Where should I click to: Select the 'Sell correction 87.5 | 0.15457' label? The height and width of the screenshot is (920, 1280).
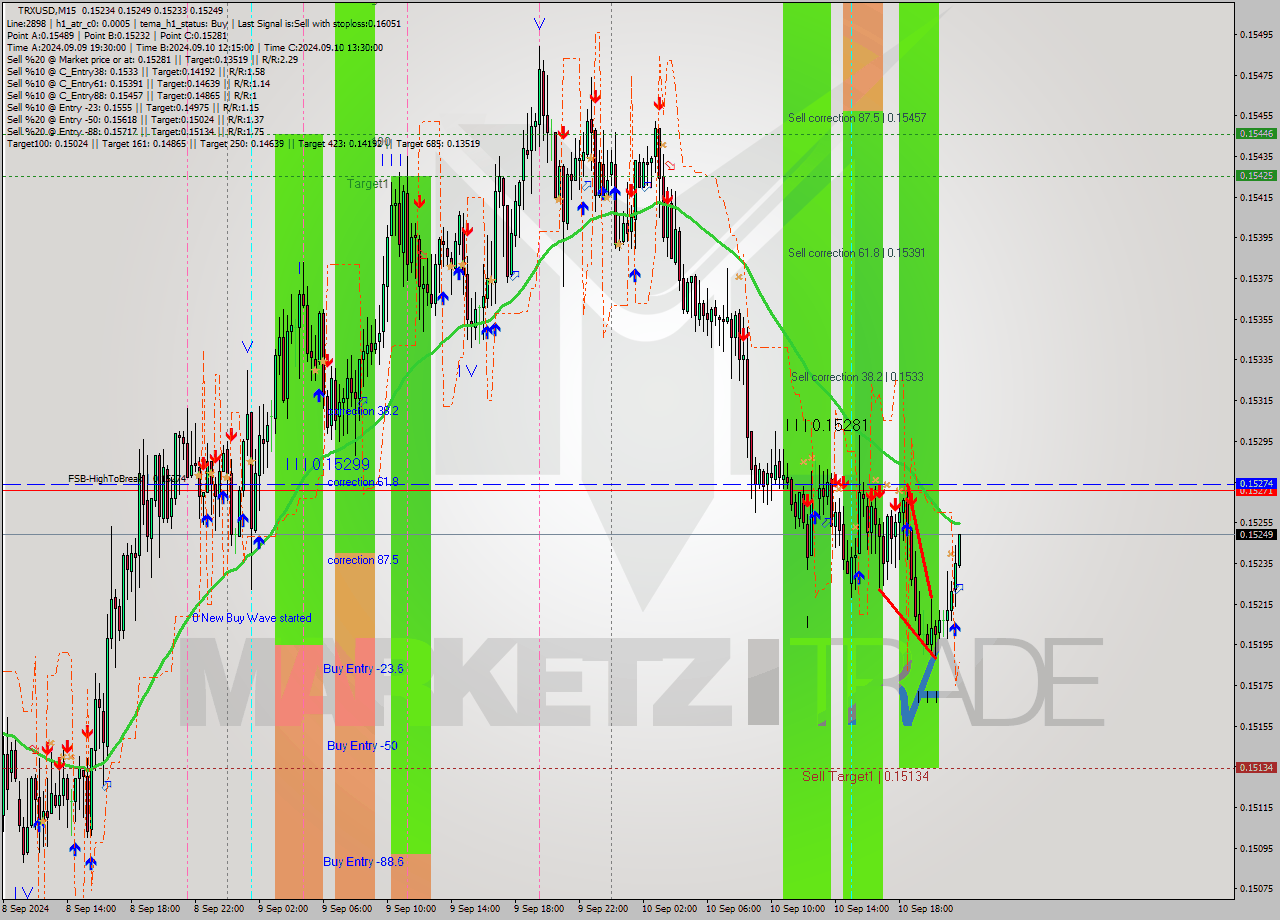857,118
